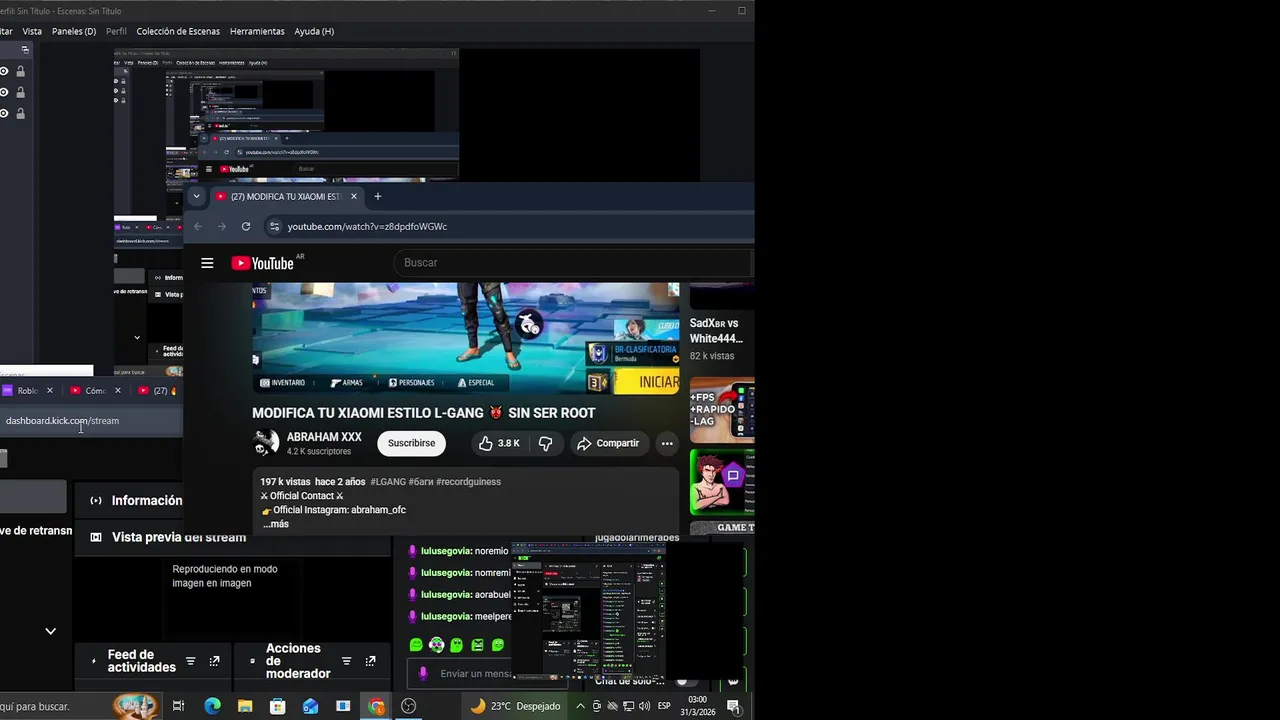
Task: Float the OBS sources dock using its pop-out icon
Action: click(x=25, y=49)
